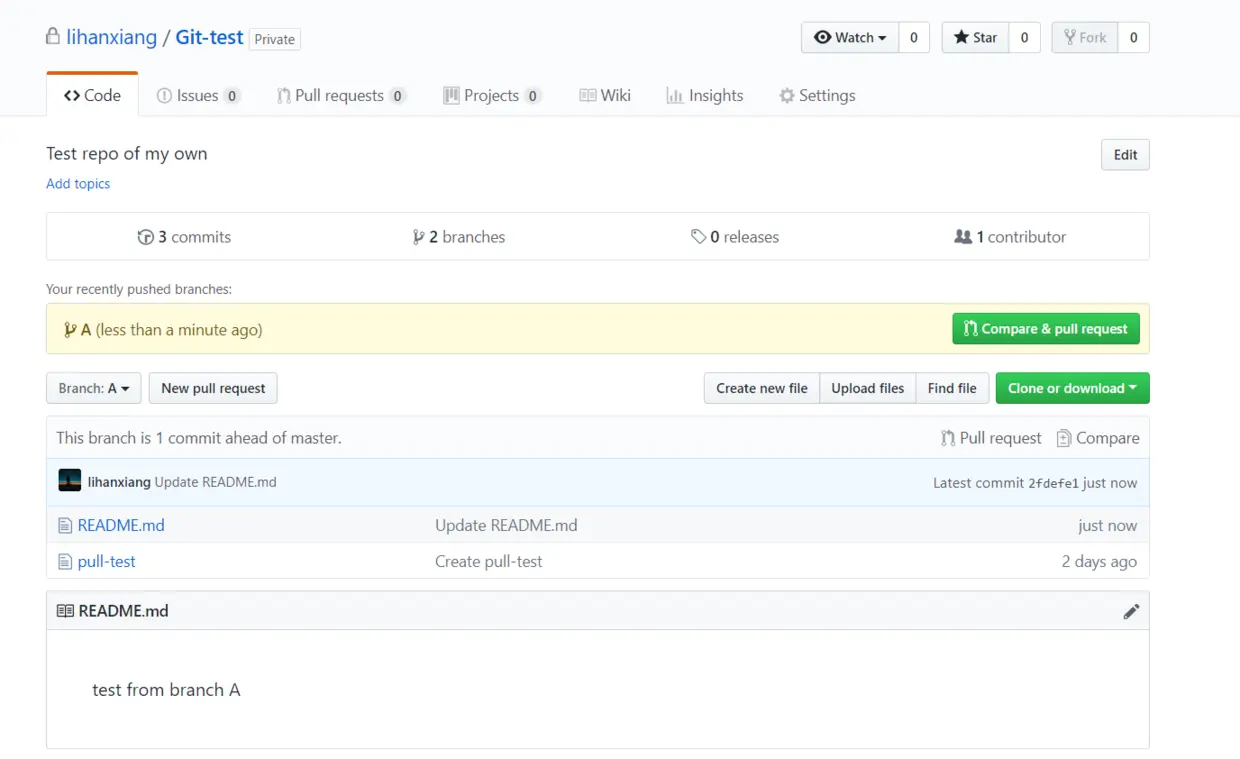Open commit message in README.md row
This screenshot has width=1240, height=759.
[x=506, y=525]
